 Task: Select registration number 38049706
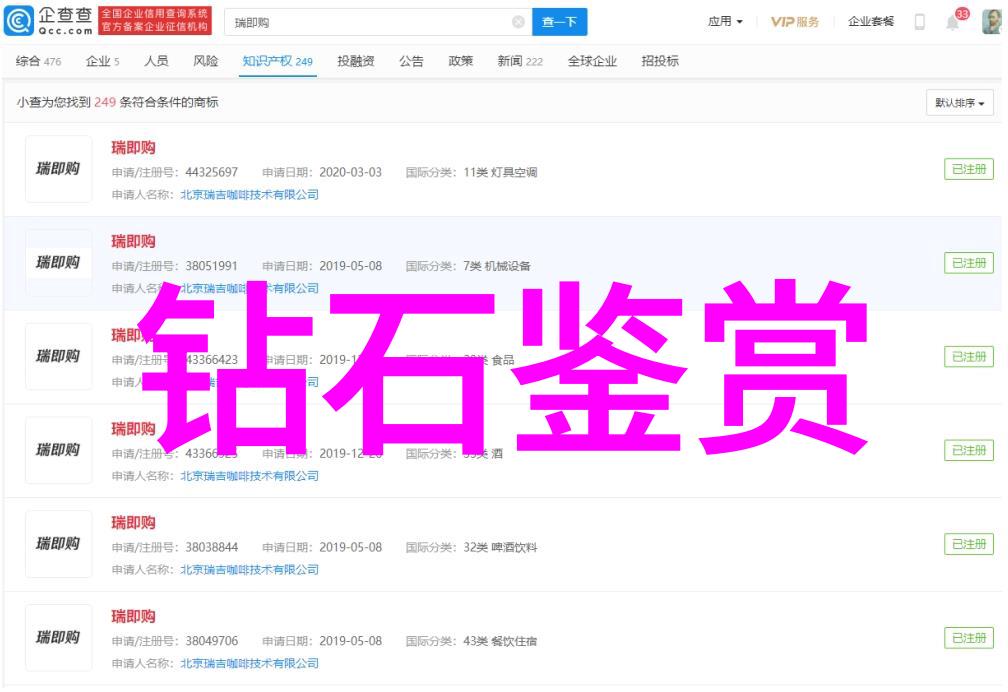tap(212, 641)
